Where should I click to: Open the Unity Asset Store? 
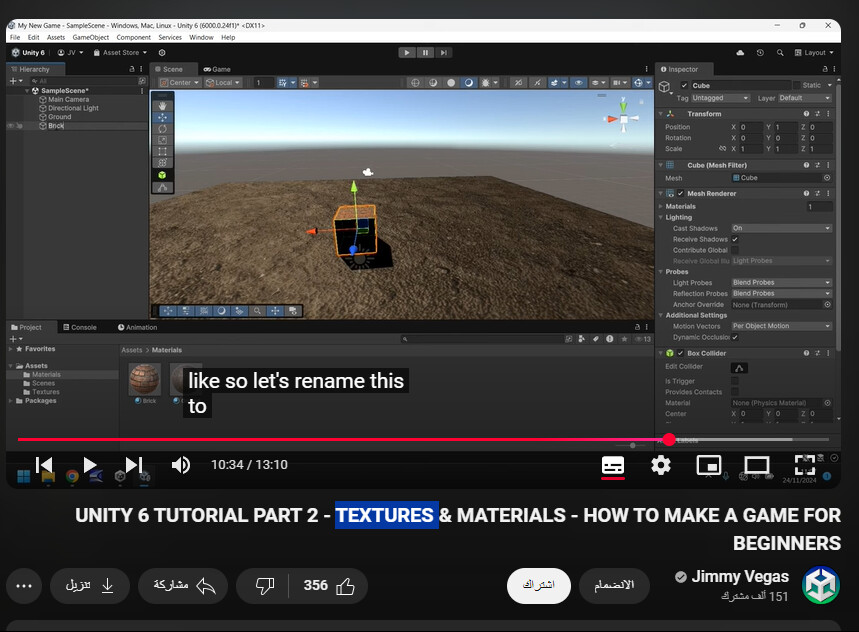(x=120, y=52)
